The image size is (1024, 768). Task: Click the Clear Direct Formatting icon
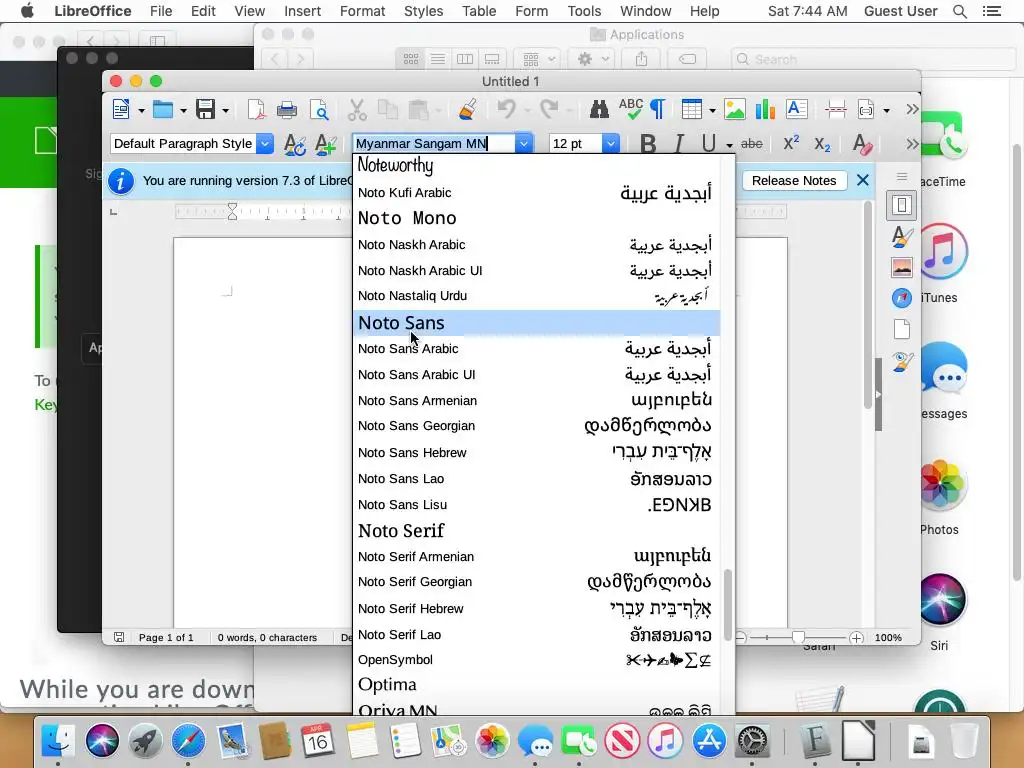pyautogui.click(x=862, y=144)
